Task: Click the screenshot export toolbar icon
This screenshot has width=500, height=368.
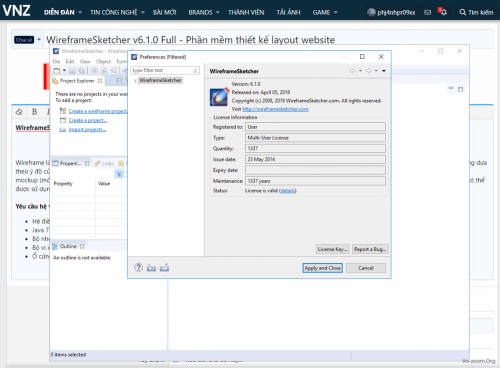Action: (x=95, y=70)
